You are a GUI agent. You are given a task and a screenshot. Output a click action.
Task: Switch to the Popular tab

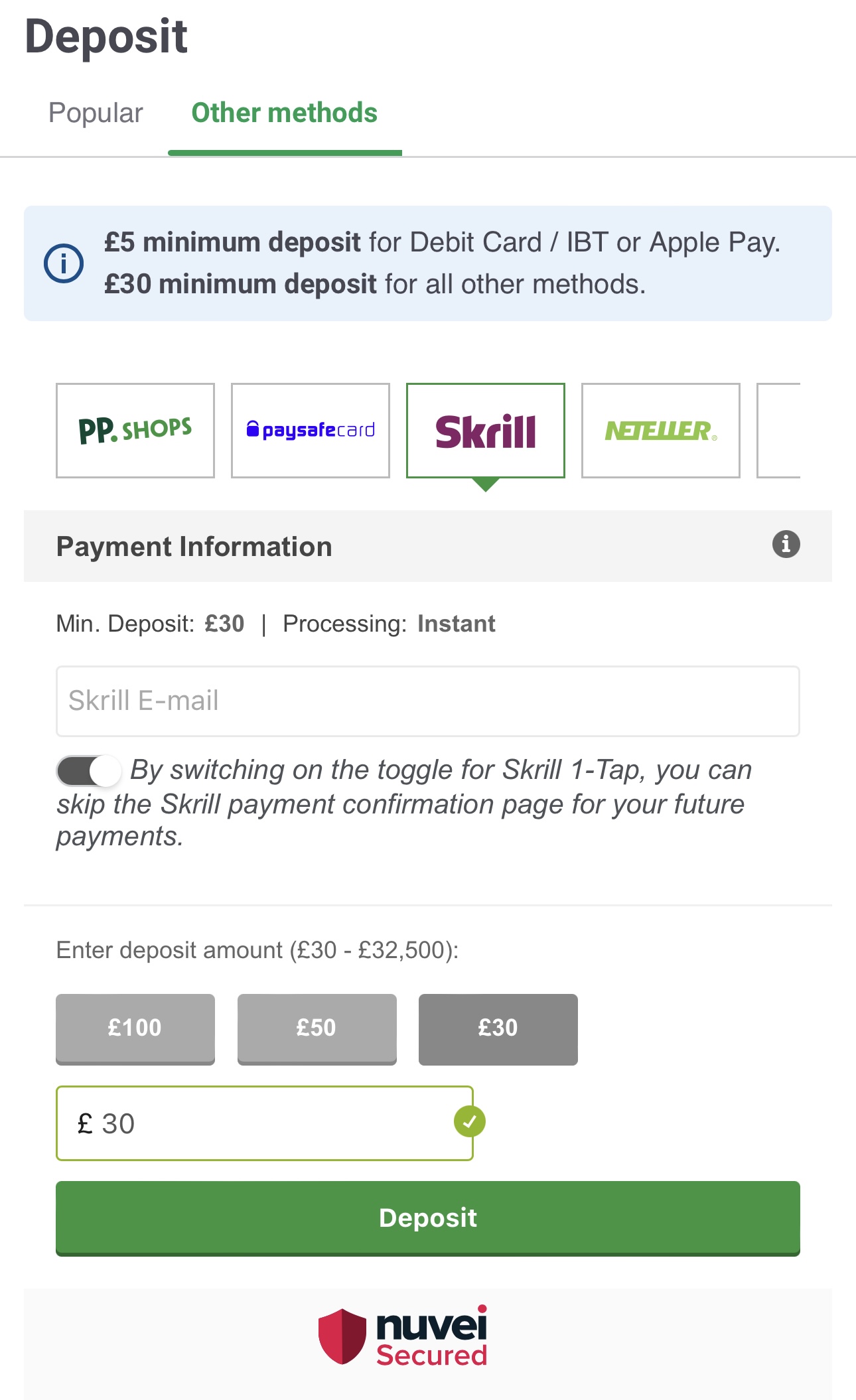[x=96, y=113]
